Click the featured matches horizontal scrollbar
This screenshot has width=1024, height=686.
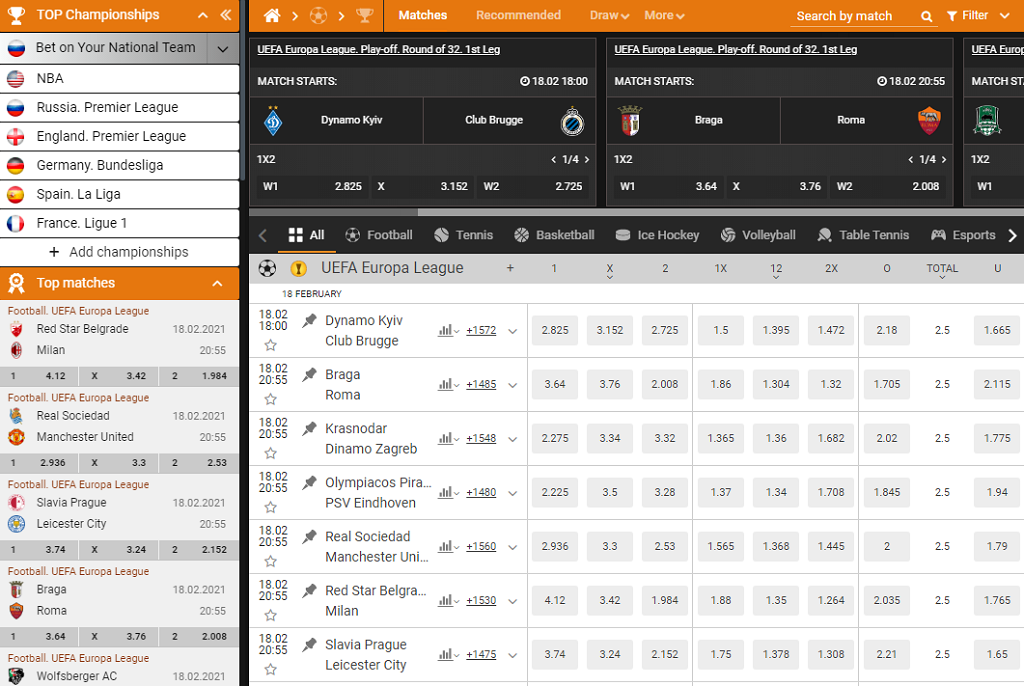[x=334, y=212]
